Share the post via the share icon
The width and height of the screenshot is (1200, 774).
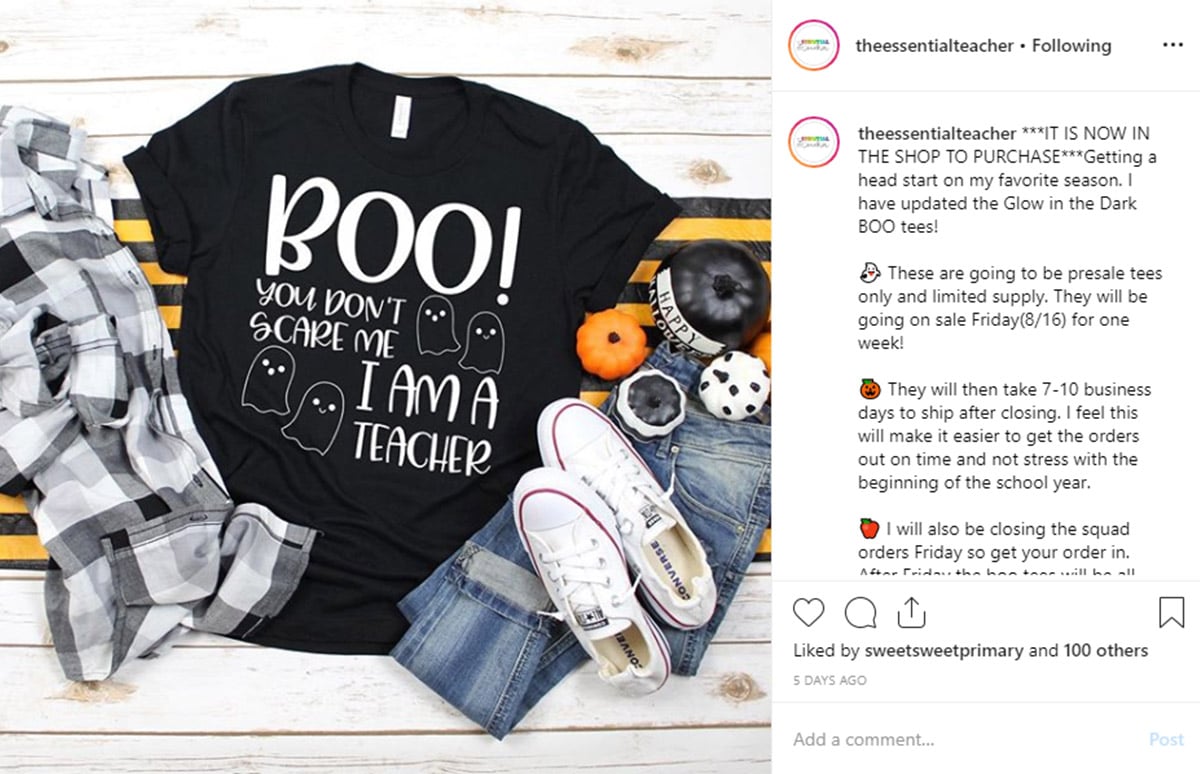911,612
